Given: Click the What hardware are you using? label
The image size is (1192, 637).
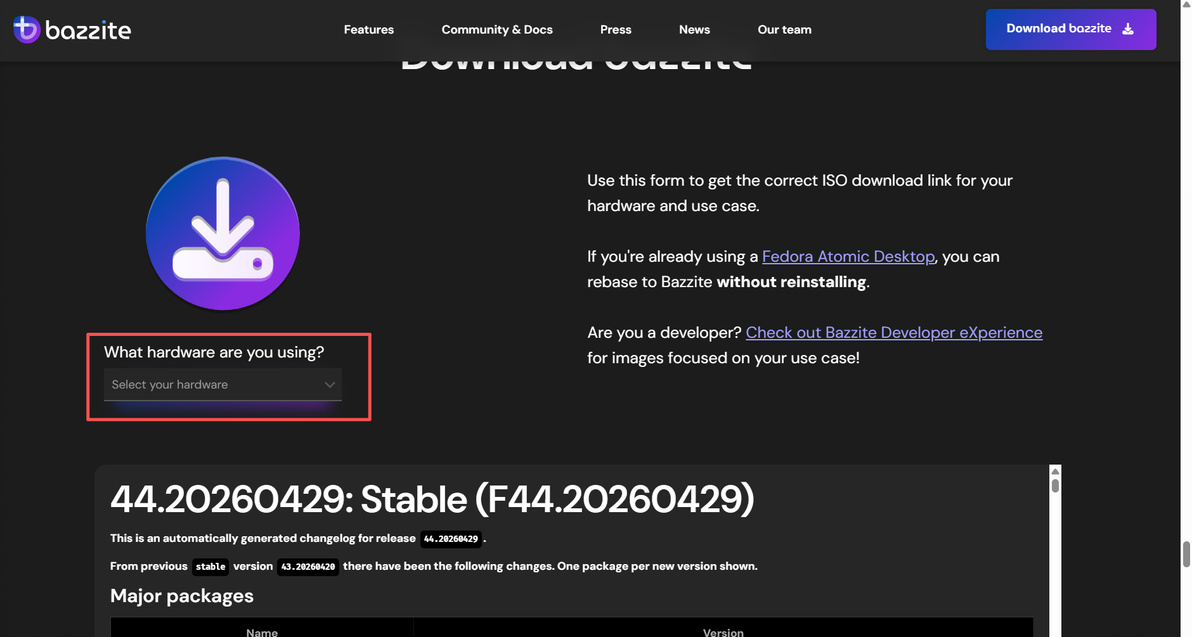Looking at the screenshot, I should pyautogui.click(x=214, y=353).
